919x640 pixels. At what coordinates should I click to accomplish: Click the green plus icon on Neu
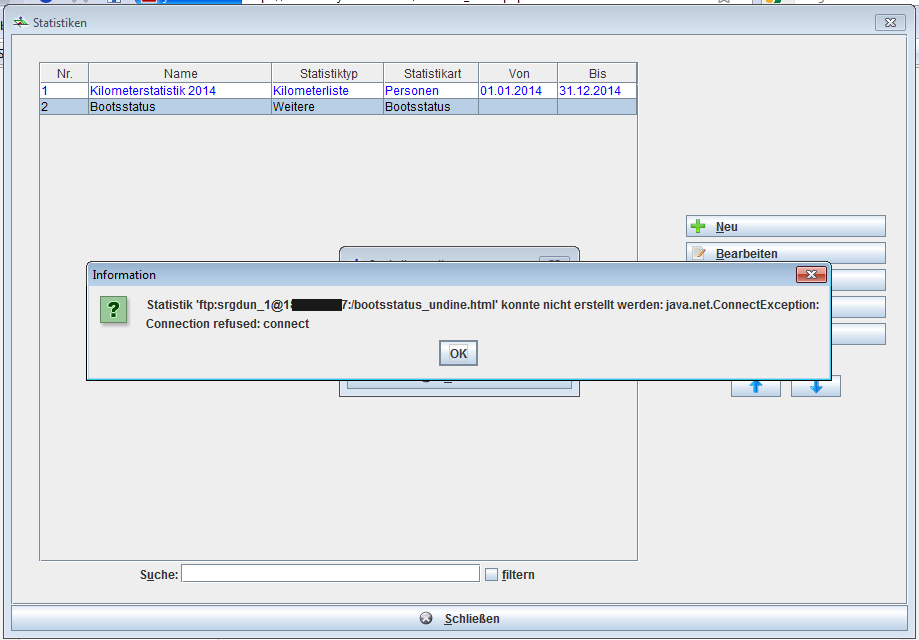699,227
